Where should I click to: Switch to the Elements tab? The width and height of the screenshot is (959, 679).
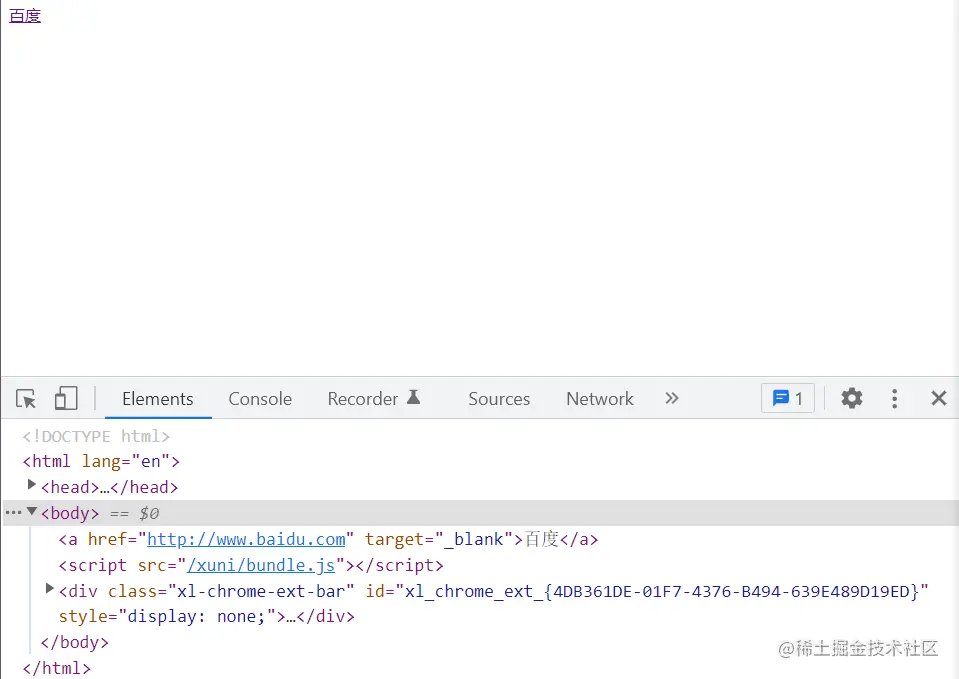click(158, 399)
